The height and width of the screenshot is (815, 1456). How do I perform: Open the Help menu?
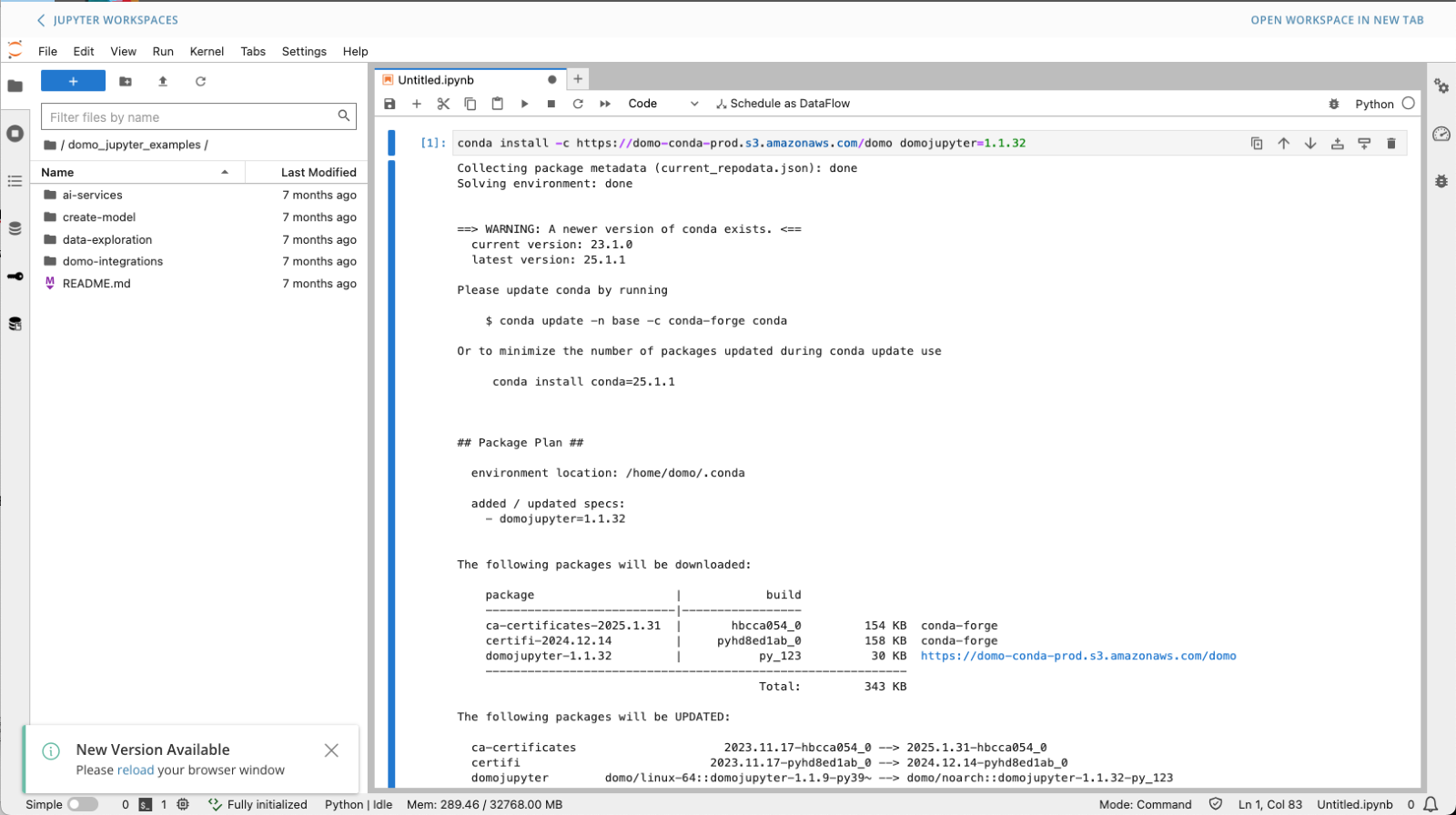(355, 51)
